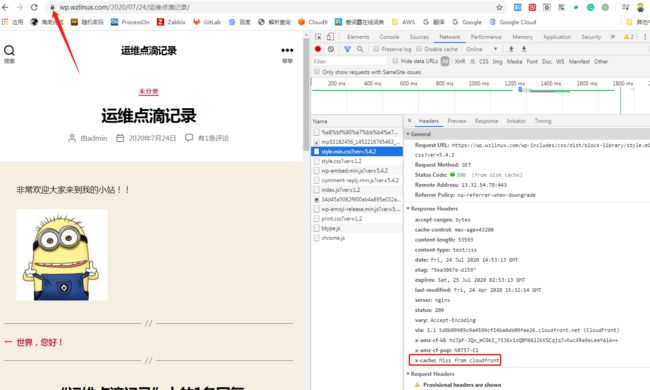
Task: Click the admin author link
Action: [x=94, y=138]
